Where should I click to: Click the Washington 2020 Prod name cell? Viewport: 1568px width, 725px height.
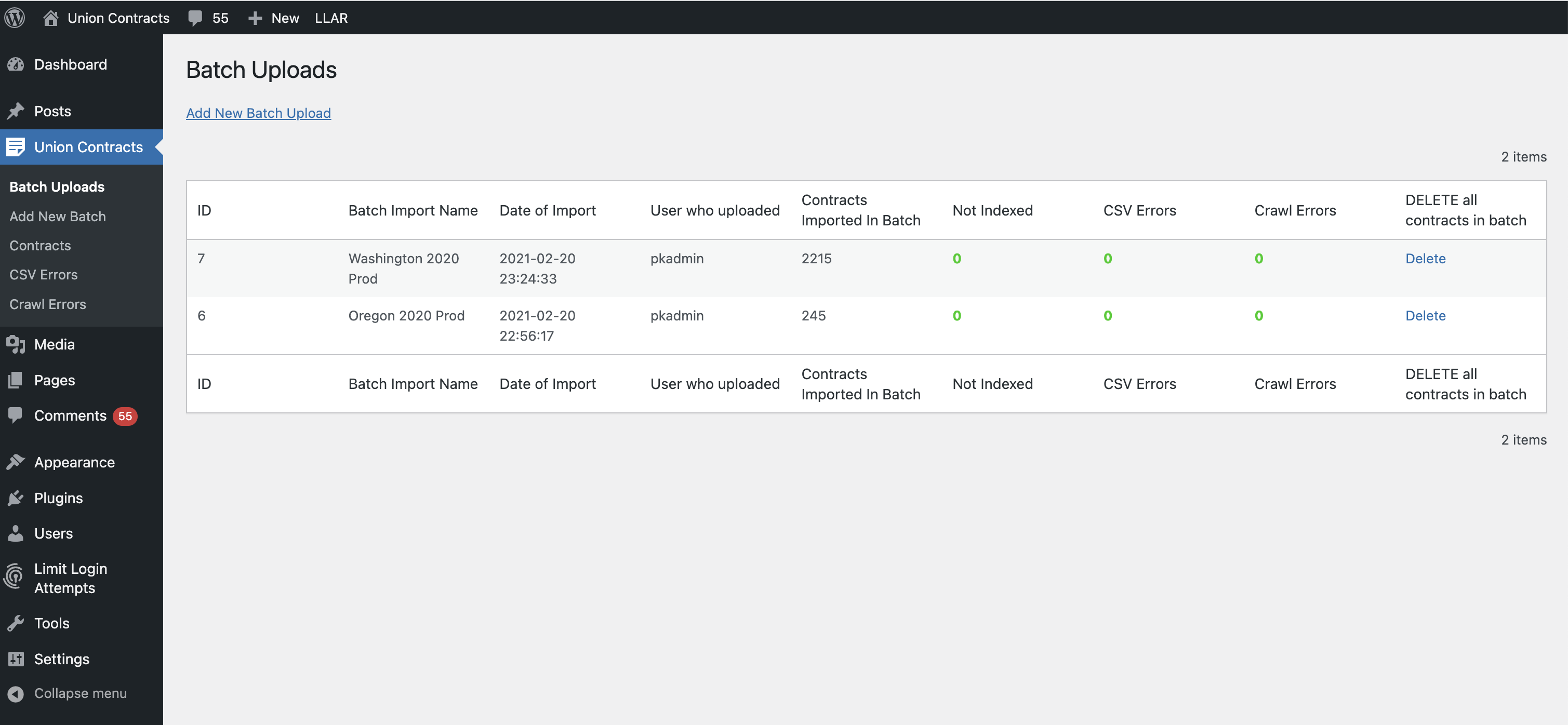tap(404, 268)
